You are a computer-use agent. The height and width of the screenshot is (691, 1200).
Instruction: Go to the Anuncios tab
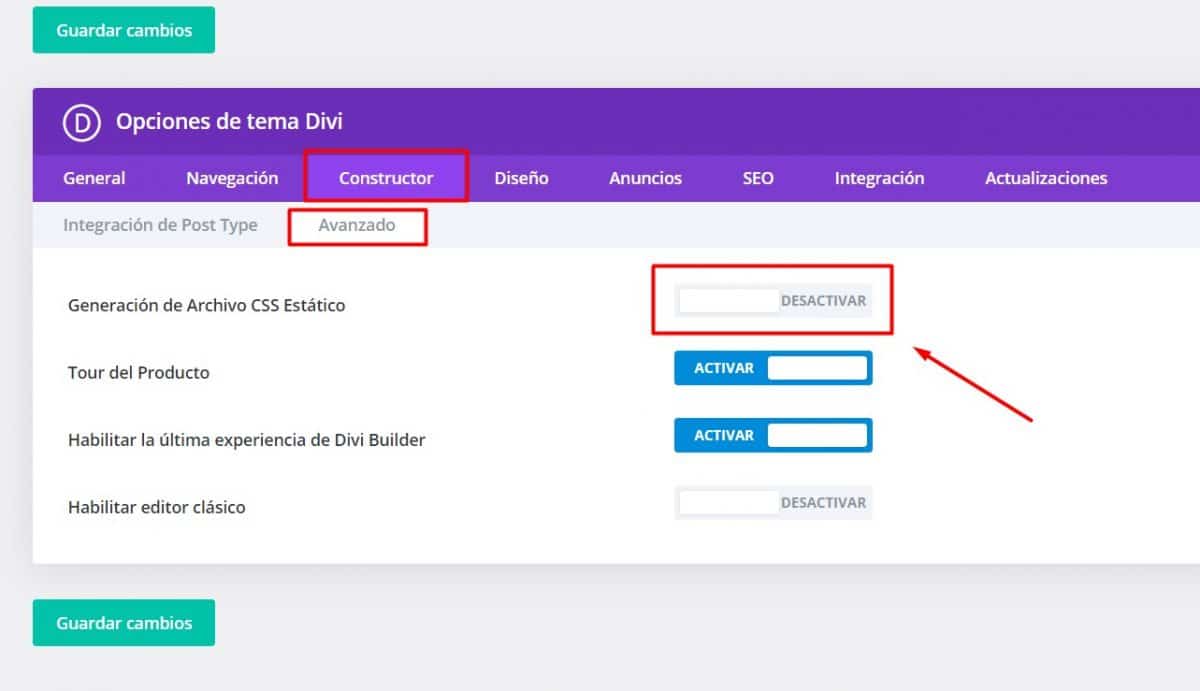[x=645, y=178]
